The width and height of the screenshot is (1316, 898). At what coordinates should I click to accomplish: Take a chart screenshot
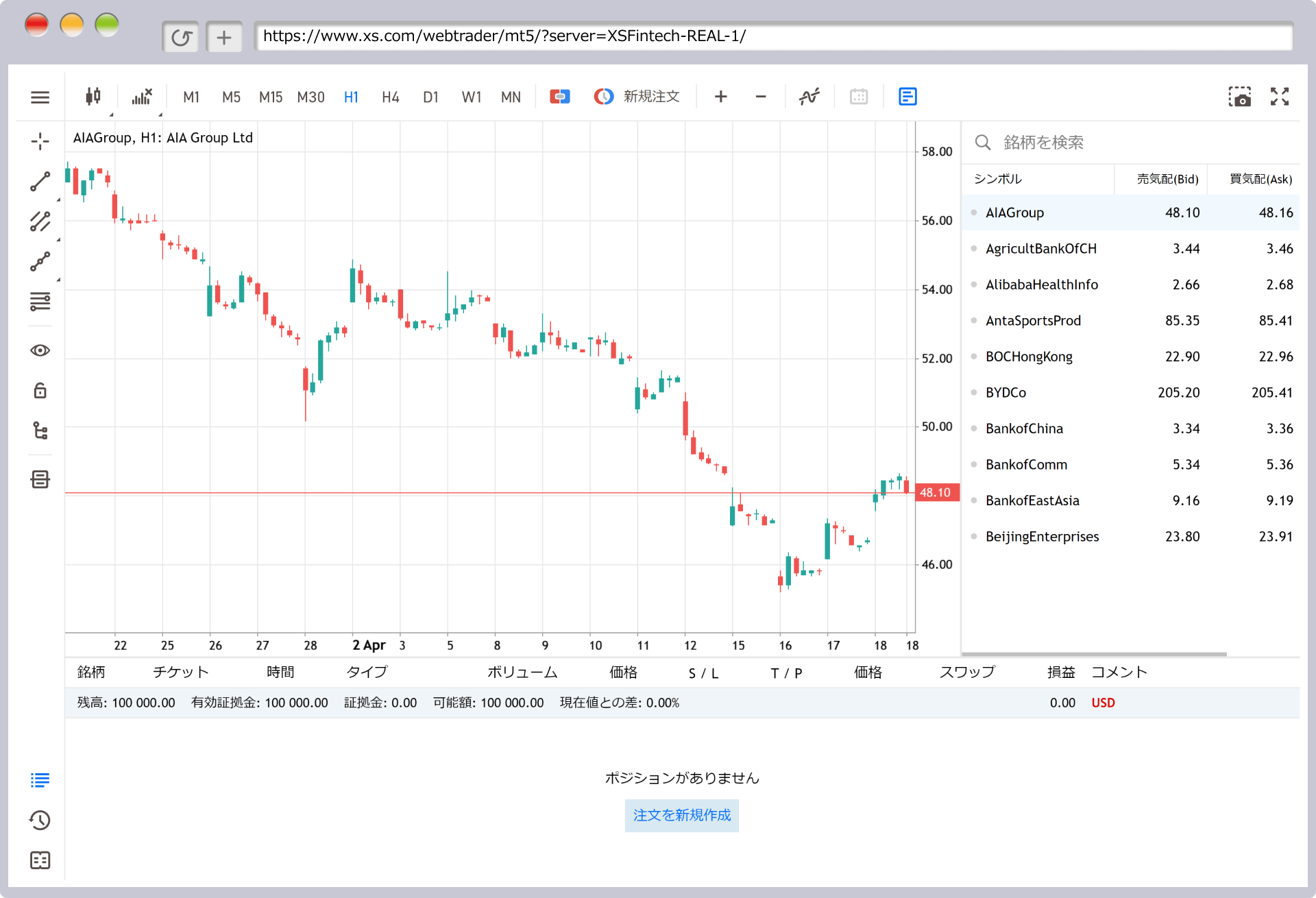(1239, 97)
